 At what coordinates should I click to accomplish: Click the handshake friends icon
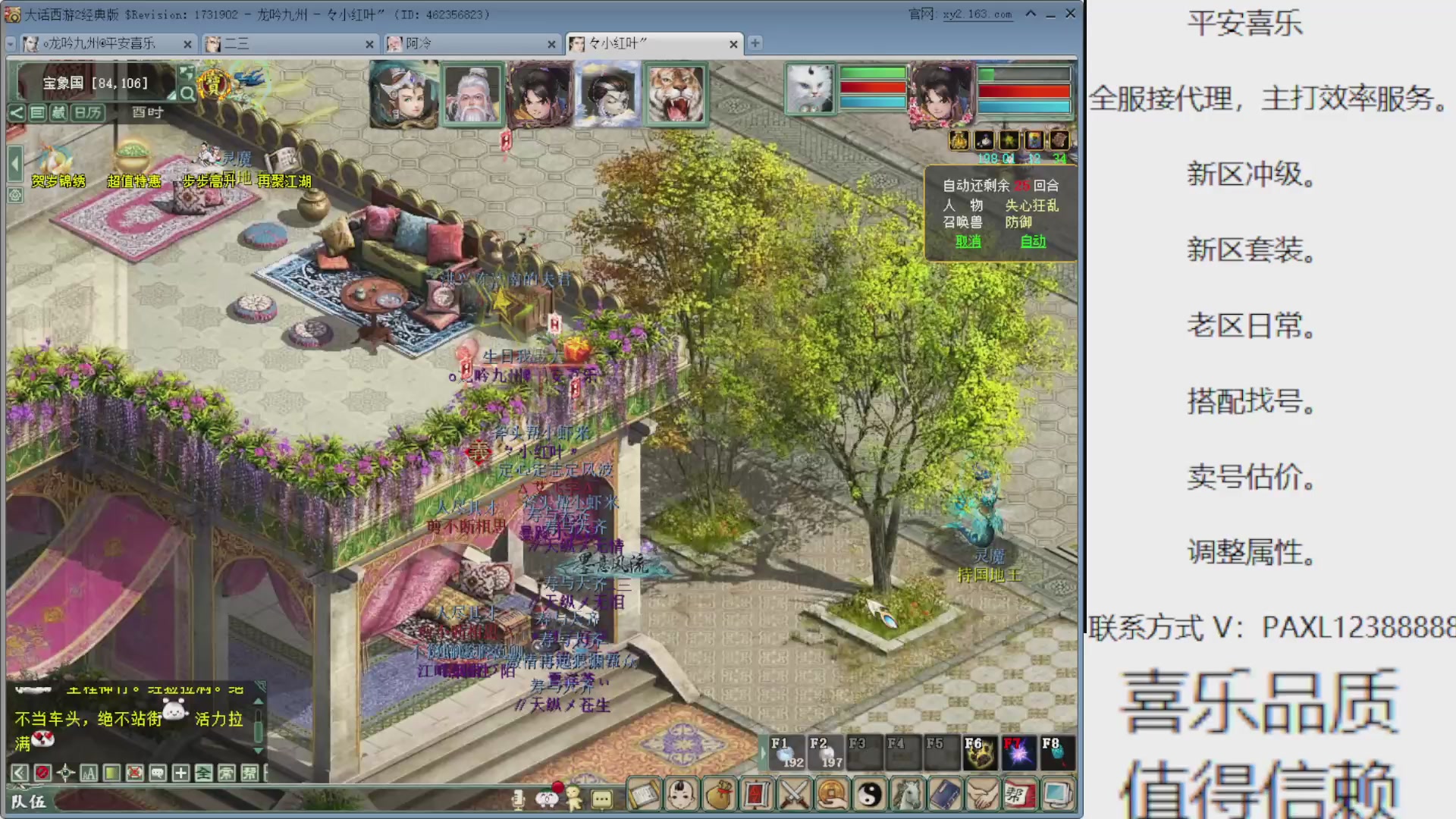pos(982,795)
